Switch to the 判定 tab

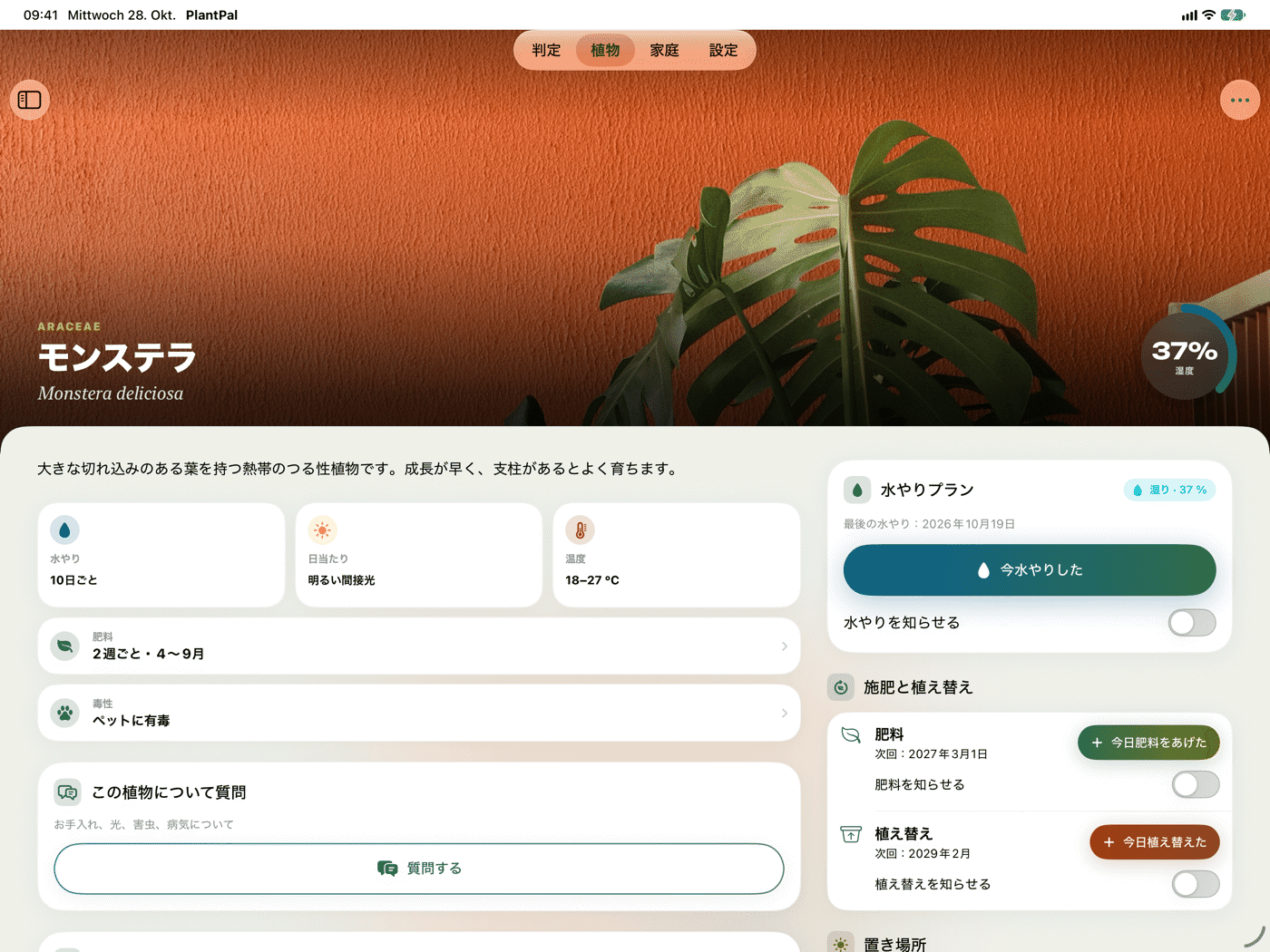click(546, 51)
